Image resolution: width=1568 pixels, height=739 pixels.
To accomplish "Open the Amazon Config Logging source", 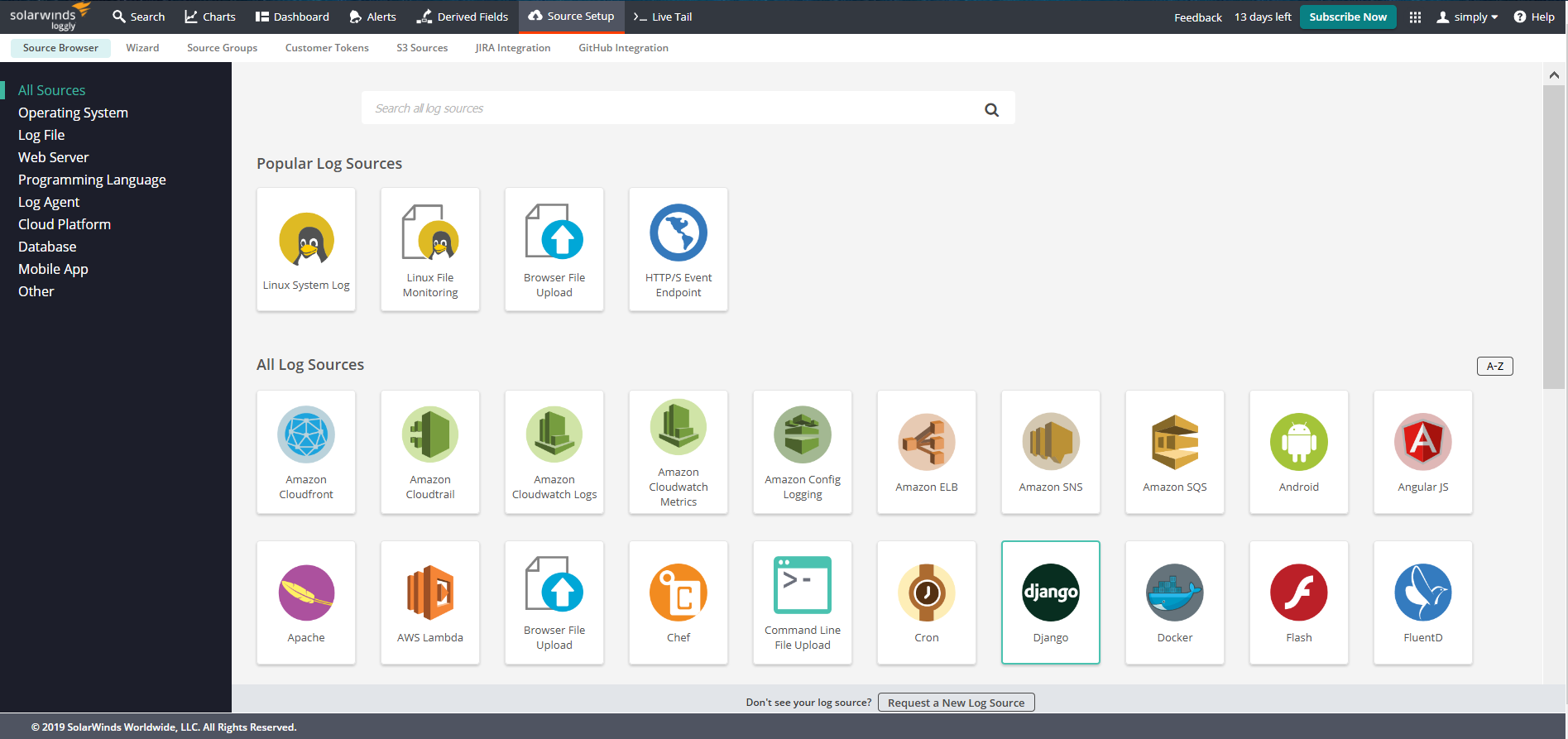I will (x=803, y=452).
